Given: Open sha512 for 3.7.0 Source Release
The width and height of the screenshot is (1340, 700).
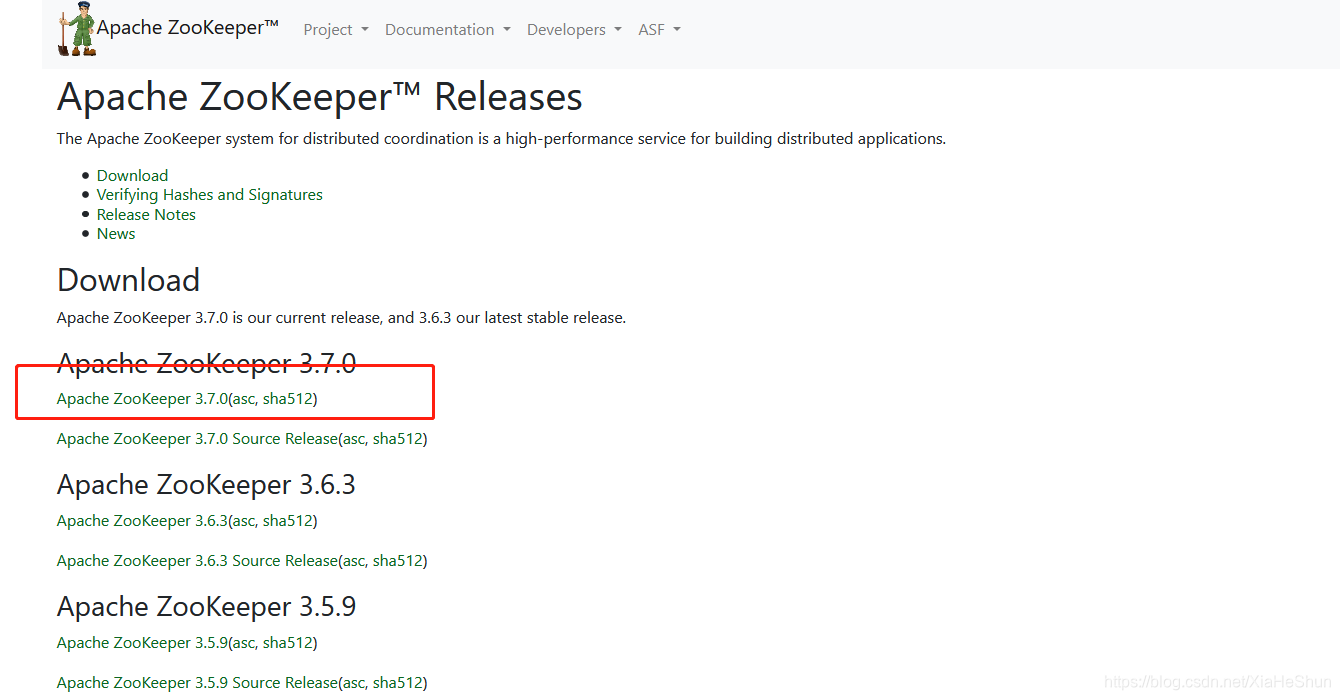Looking at the screenshot, I should click(398, 439).
